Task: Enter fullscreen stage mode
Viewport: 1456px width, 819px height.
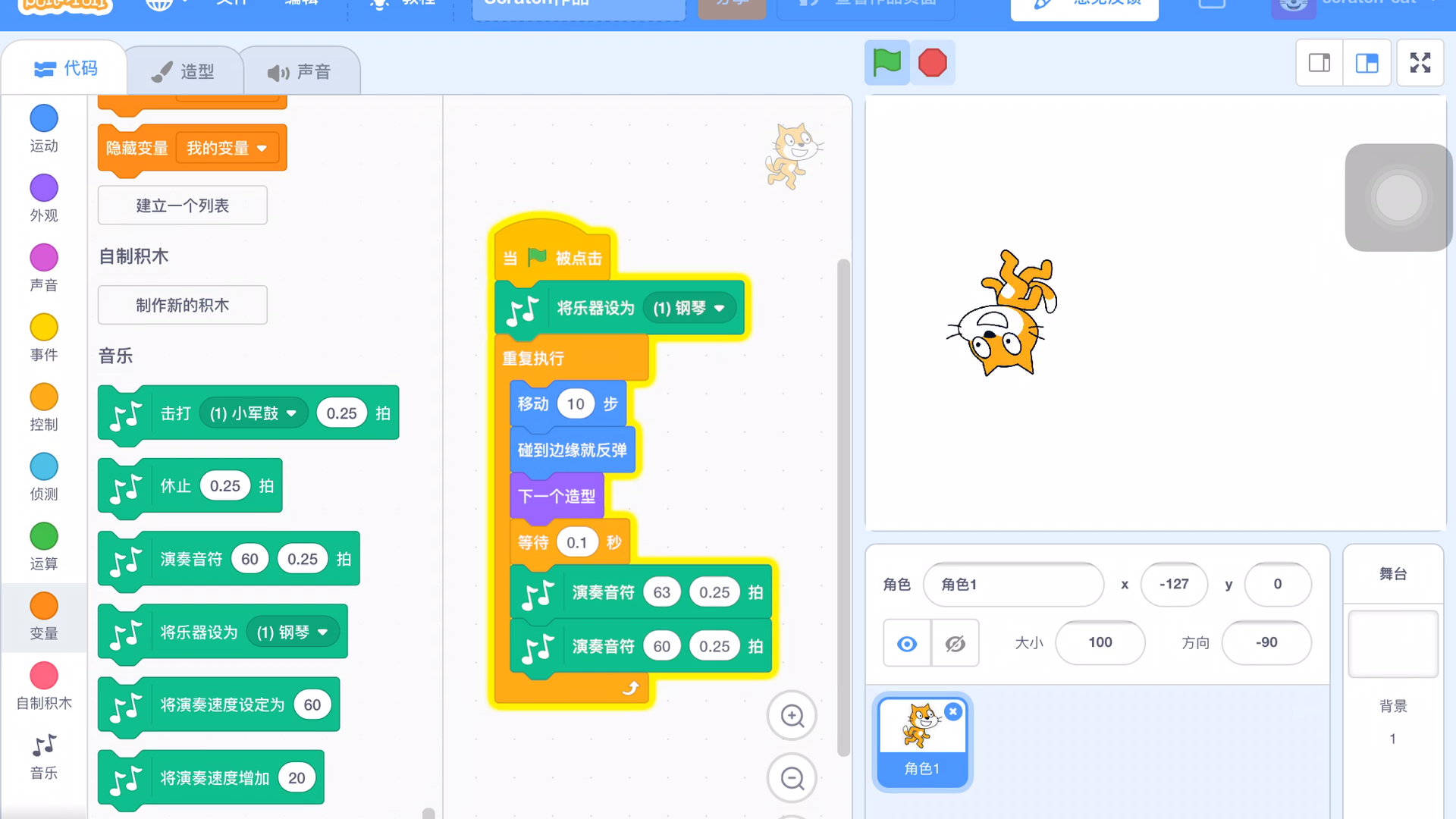Action: (1420, 63)
